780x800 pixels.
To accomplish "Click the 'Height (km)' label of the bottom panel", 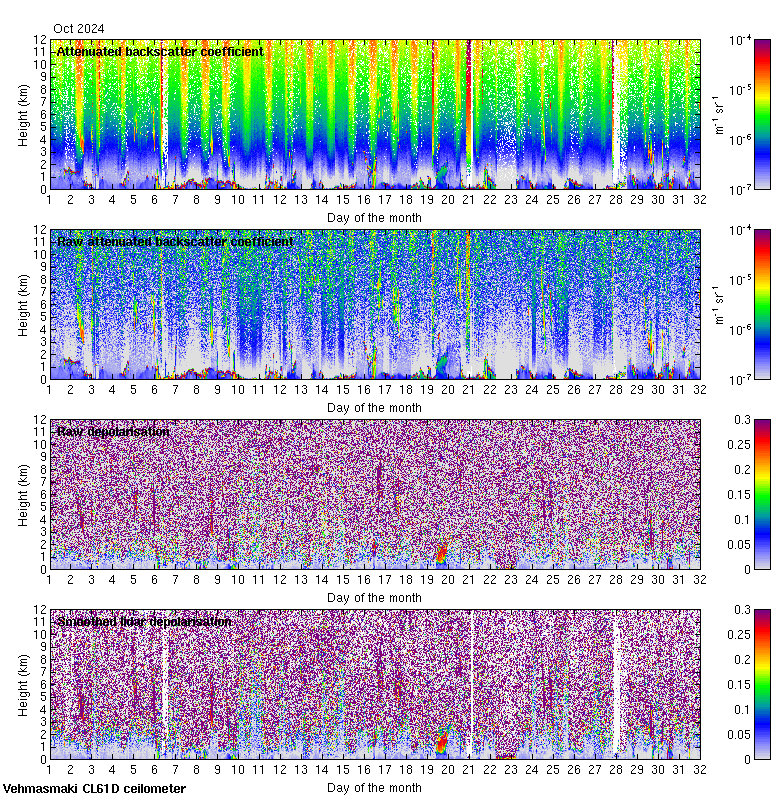I will [x=23, y=685].
